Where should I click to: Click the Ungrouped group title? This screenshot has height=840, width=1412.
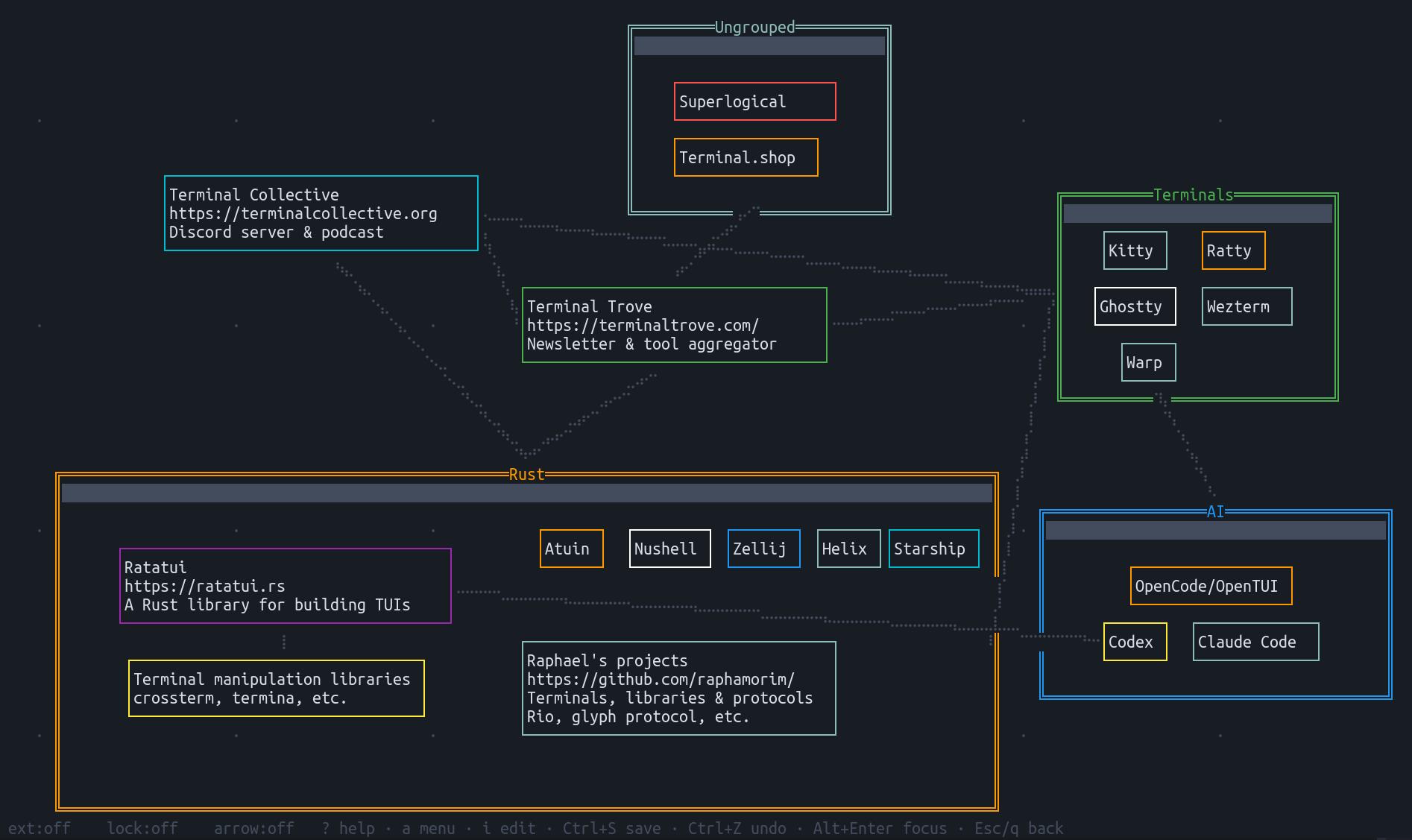pos(754,27)
